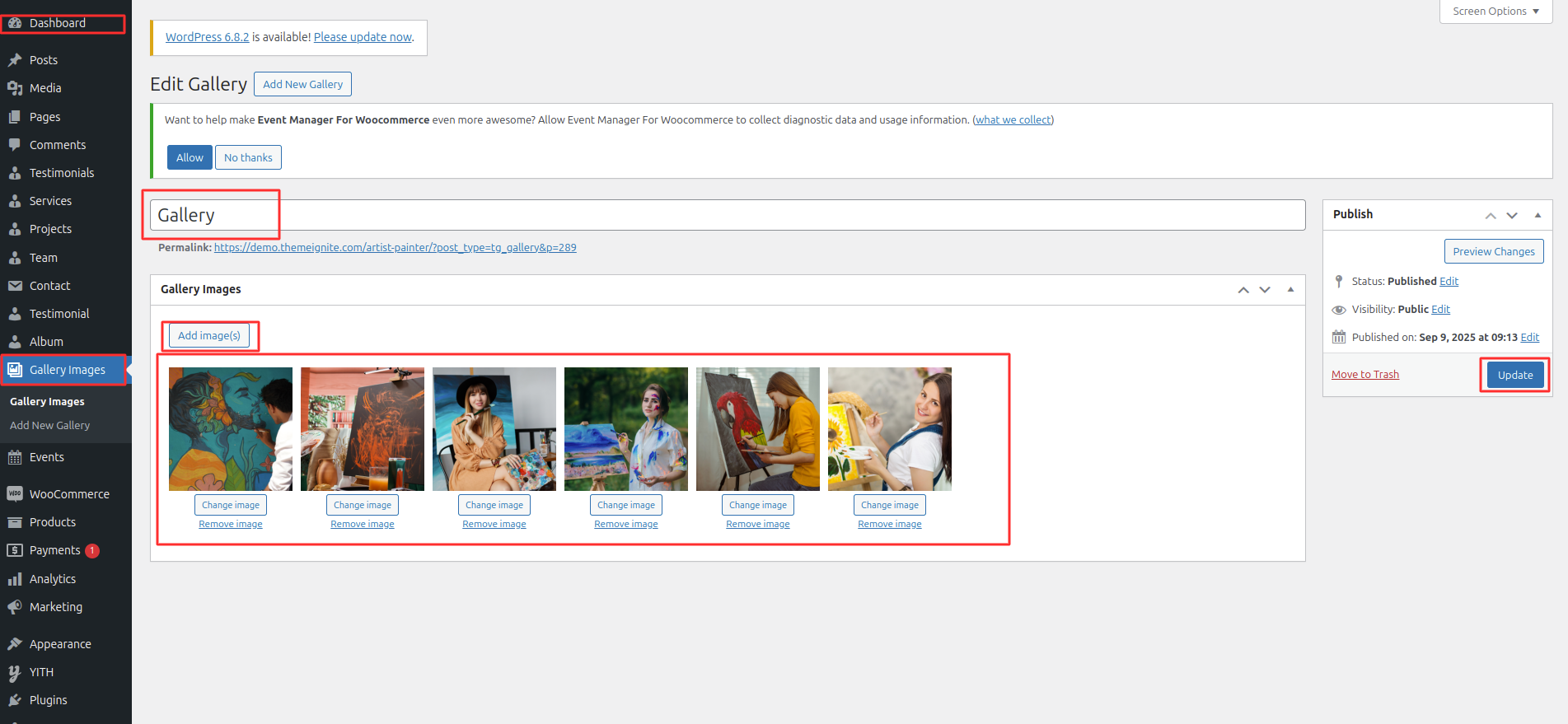The height and width of the screenshot is (724, 1568).
Task: Toggle the Gallery Images panel collapse triangle
Action: coord(1290,290)
